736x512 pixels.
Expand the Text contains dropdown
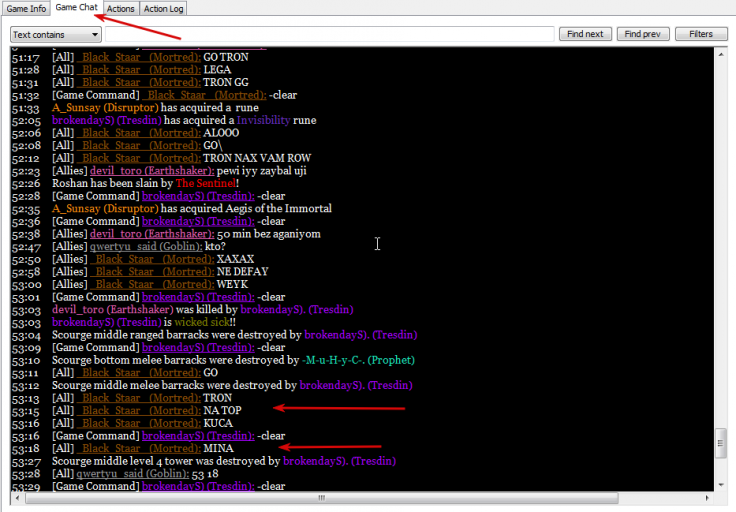pyautogui.click(x=56, y=35)
